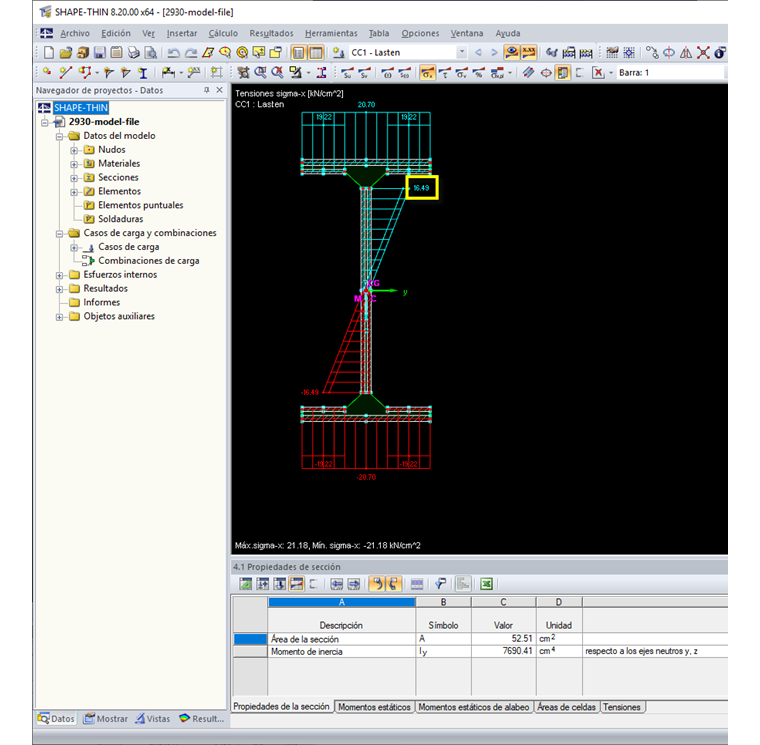This screenshot has height=745, width=760.
Task: Click the static moment Su icon
Action: [347, 73]
